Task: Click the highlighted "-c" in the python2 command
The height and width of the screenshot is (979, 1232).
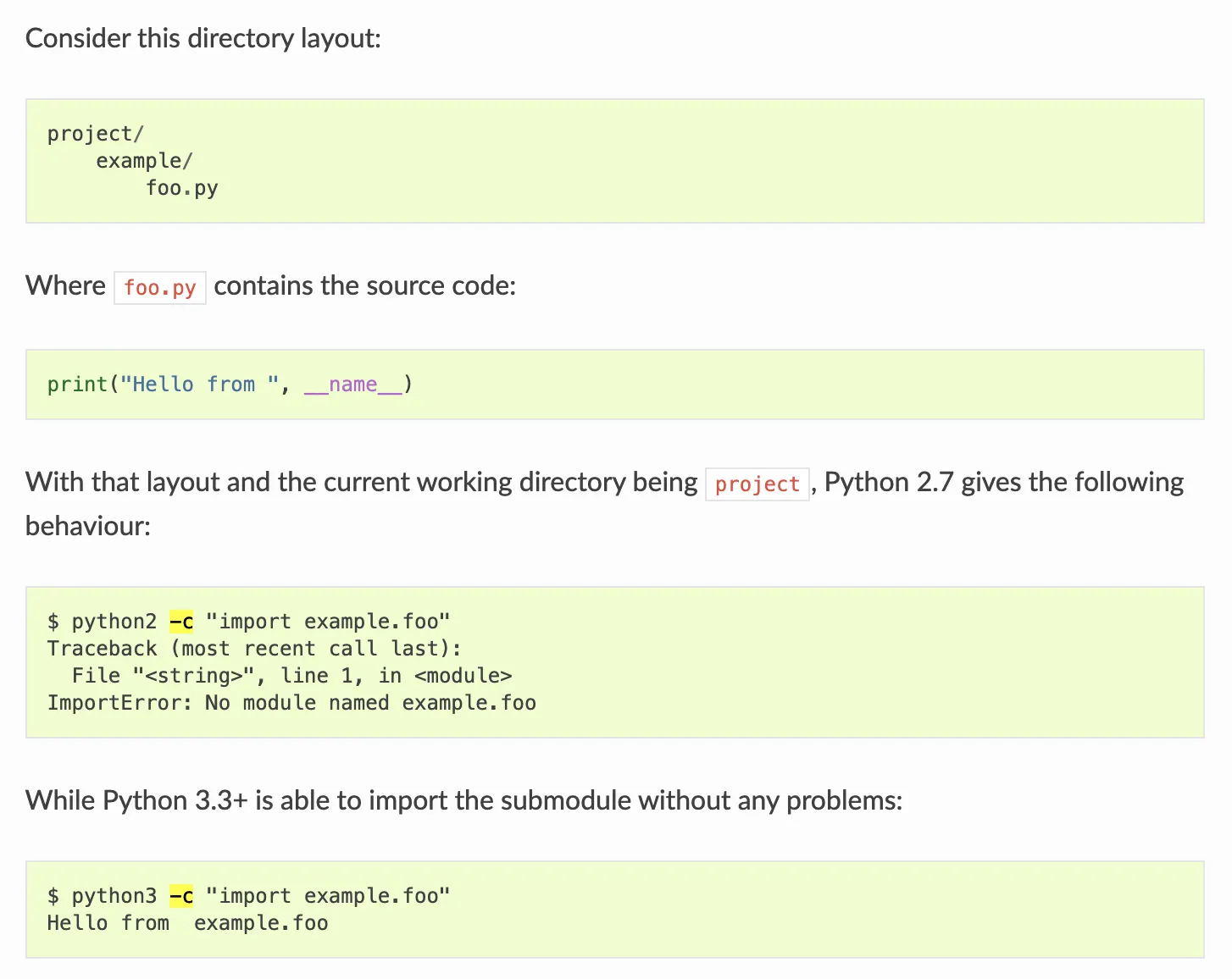Action: coord(181,622)
